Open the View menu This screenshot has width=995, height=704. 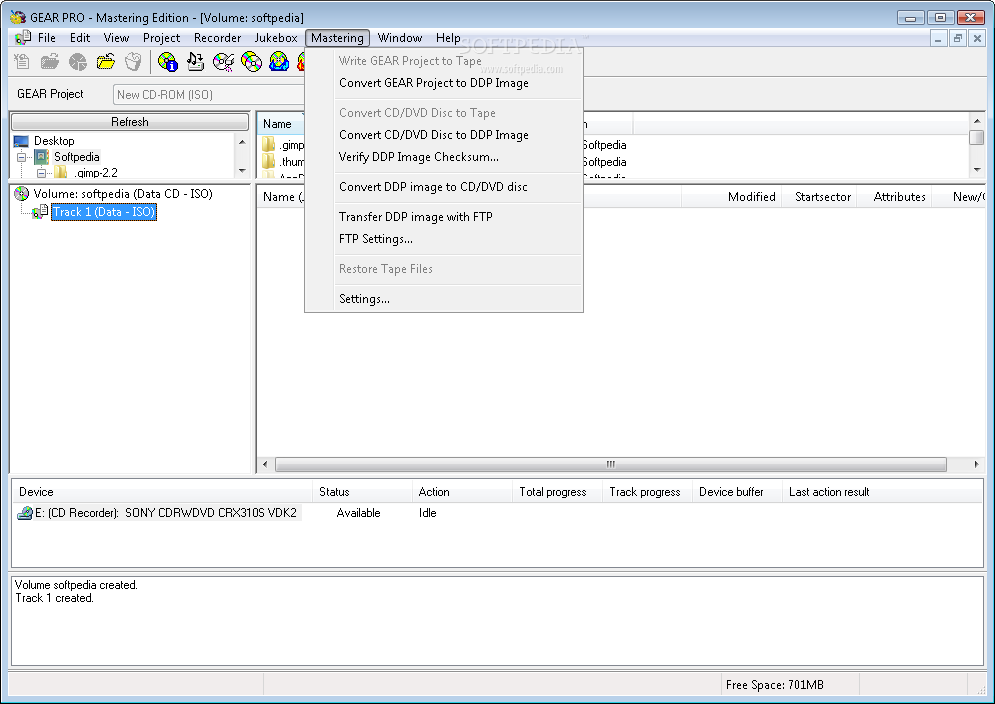tap(116, 38)
